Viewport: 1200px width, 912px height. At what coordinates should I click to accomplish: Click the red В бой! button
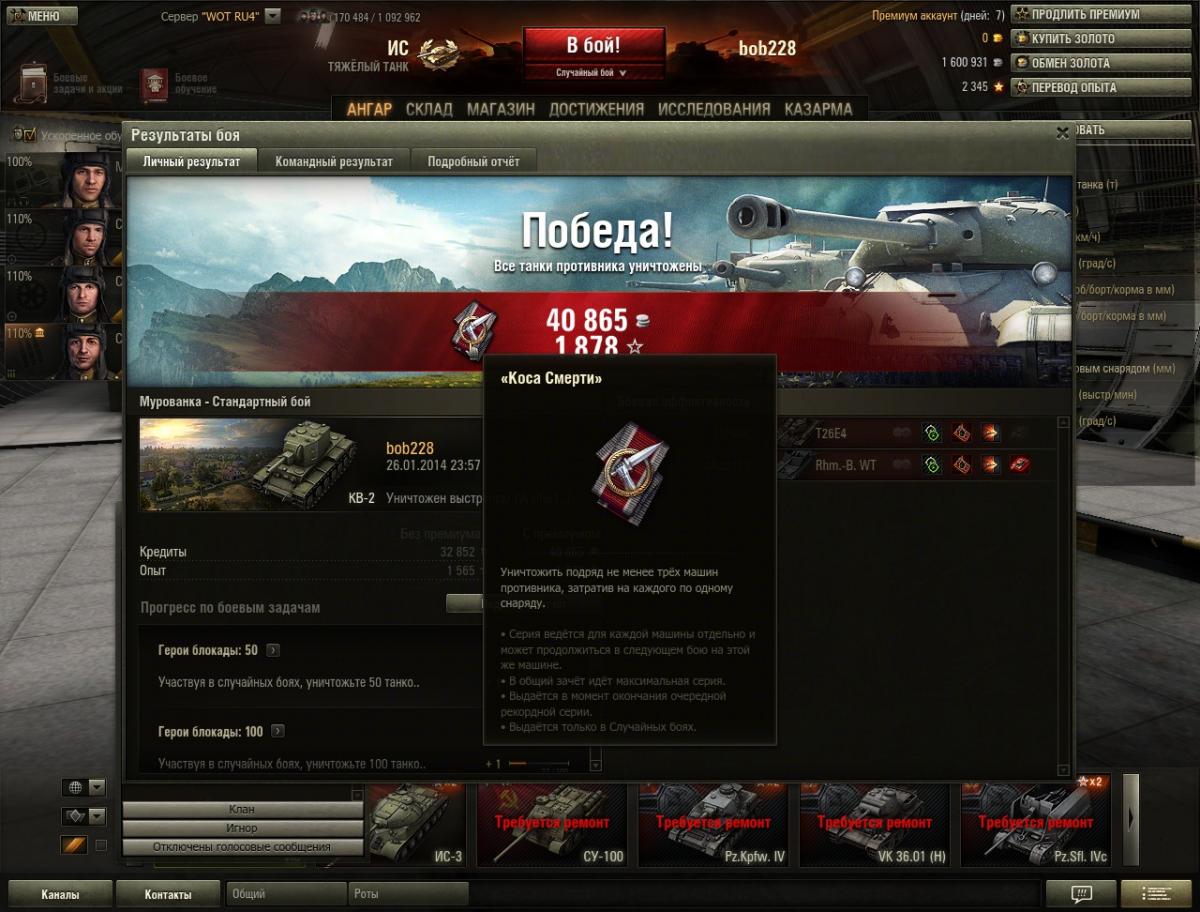(x=594, y=46)
